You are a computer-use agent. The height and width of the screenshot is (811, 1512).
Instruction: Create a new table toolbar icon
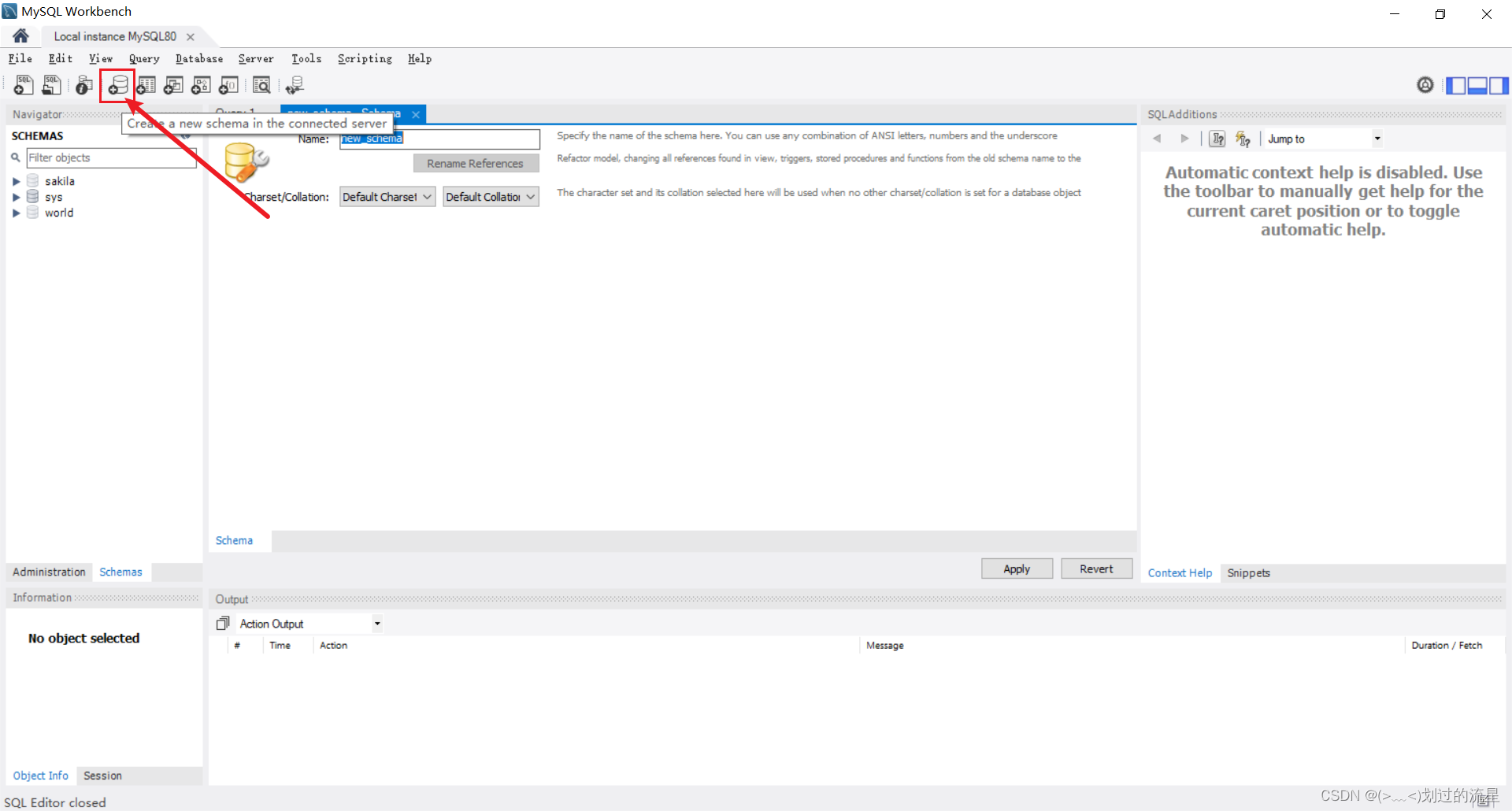point(146,84)
